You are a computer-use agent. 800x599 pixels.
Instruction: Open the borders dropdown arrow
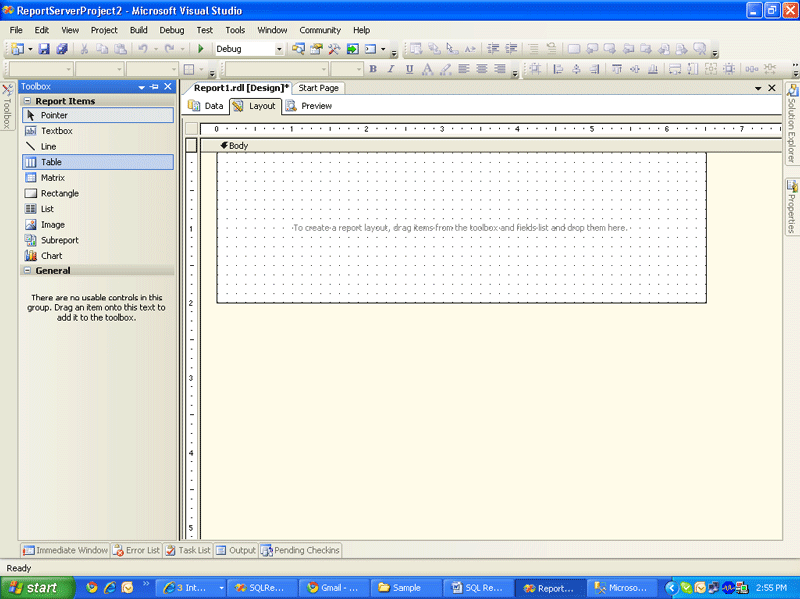click(x=202, y=69)
